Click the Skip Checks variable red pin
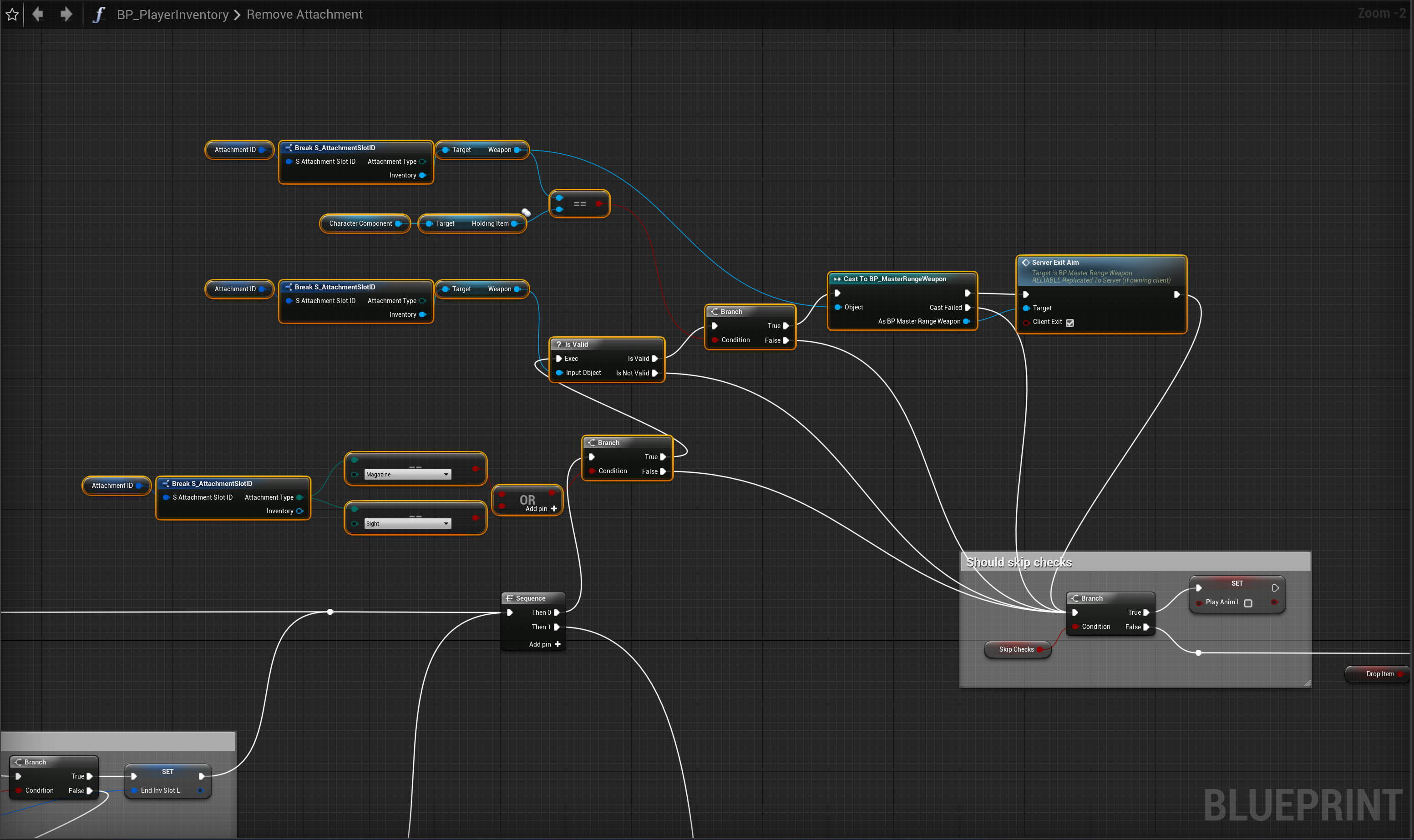Image resolution: width=1414 pixels, height=840 pixels. point(1040,649)
